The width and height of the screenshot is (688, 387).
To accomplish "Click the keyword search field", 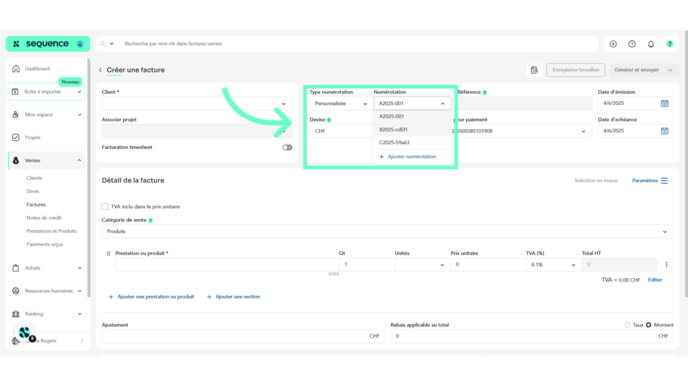I will click(x=358, y=44).
